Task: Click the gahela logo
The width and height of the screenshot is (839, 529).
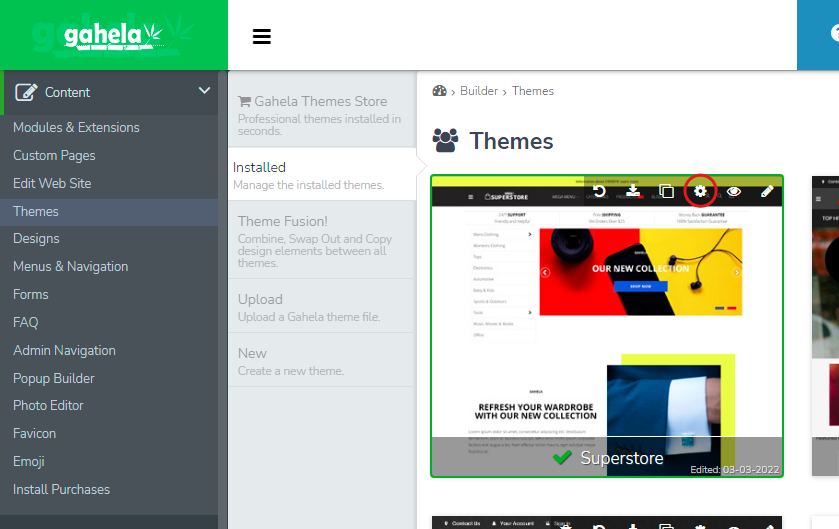Action: [113, 36]
